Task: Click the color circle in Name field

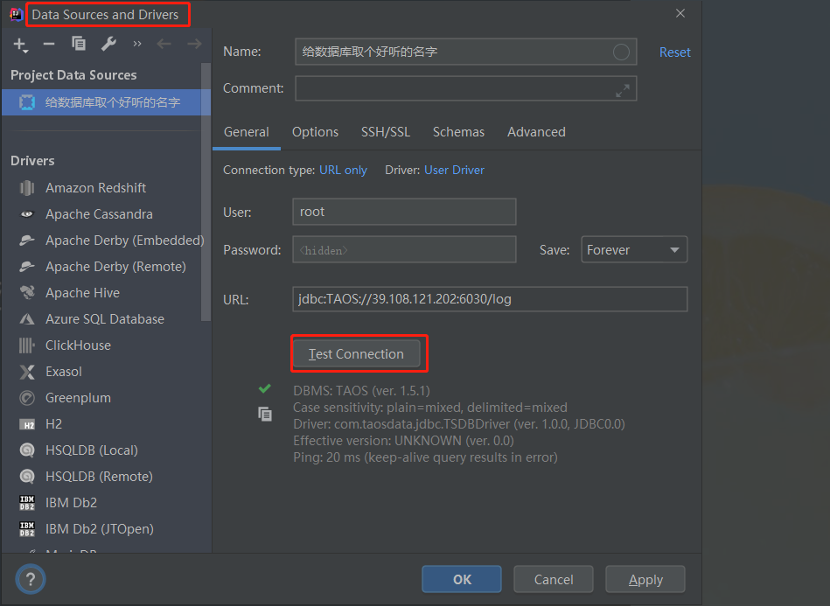Action: tap(621, 52)
